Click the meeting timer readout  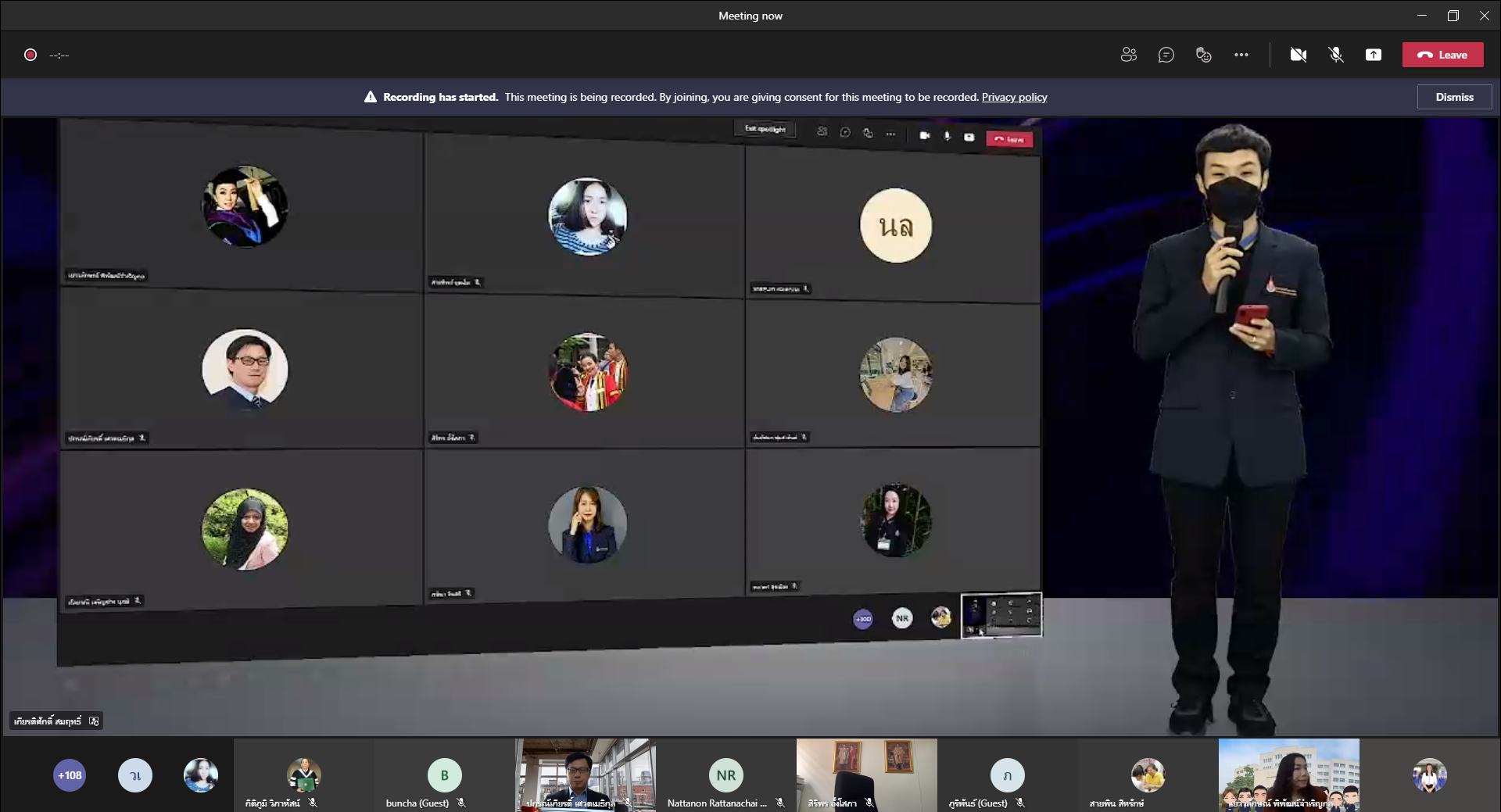coord(59,55)
